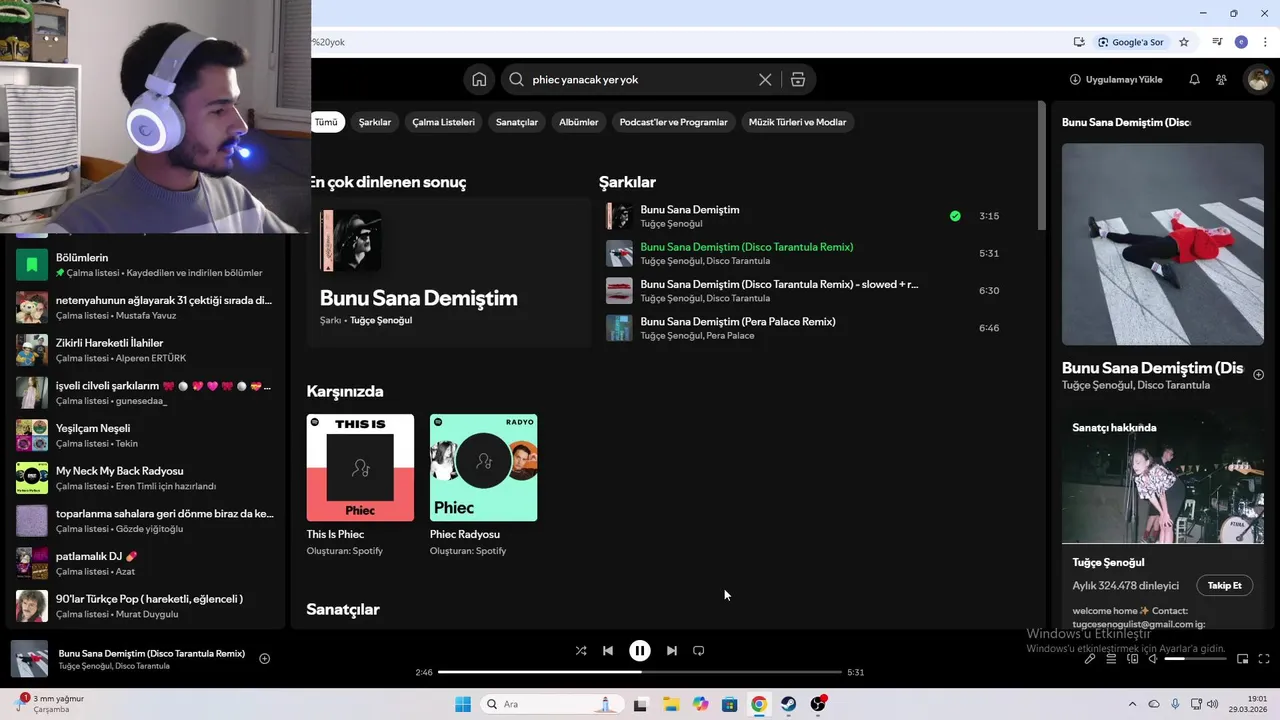Adjust the volume slider
1280x720 pixels.
tap(1195, 659)
